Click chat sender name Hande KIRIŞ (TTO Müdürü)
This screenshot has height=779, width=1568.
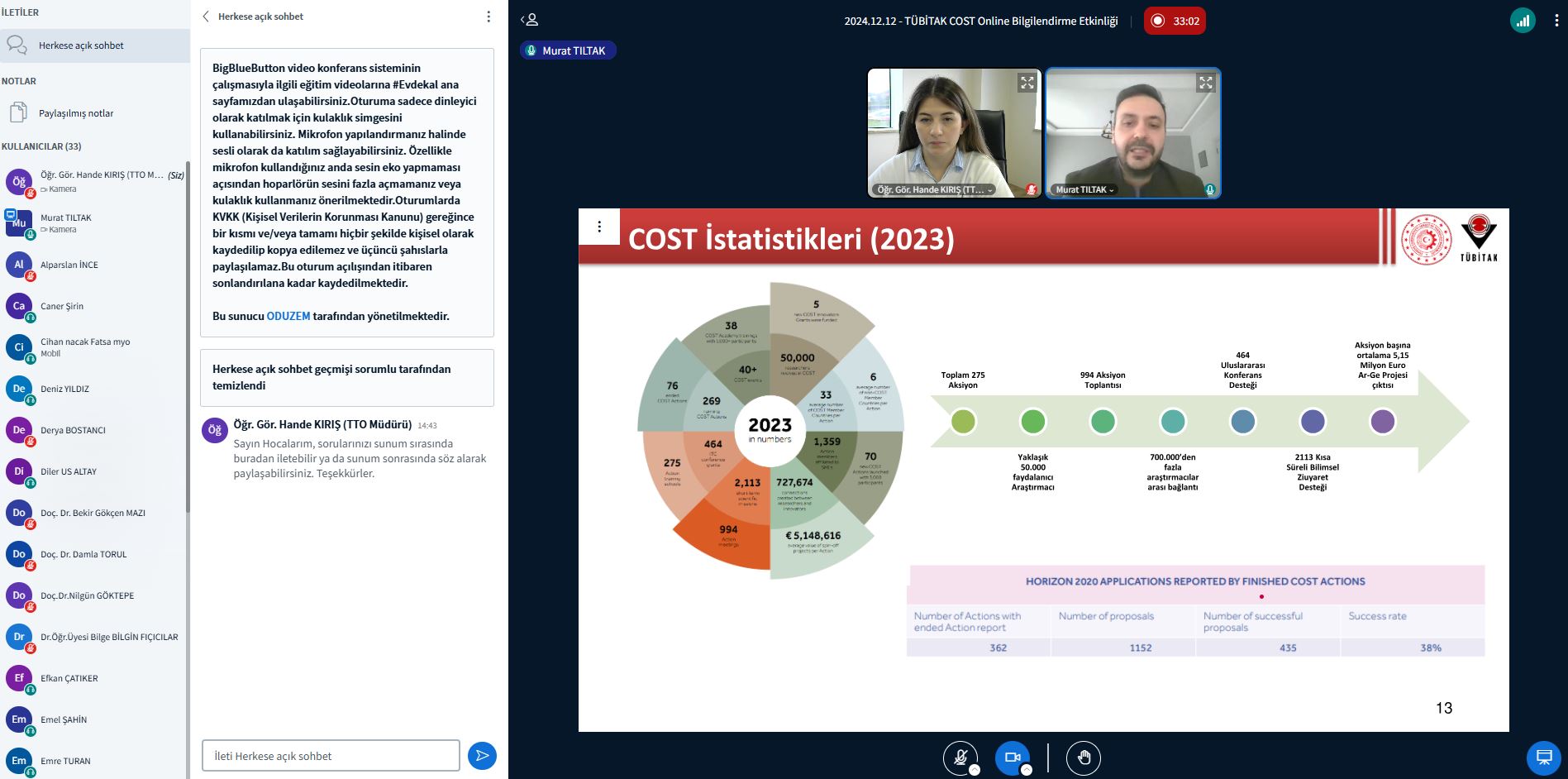[322, 424]
